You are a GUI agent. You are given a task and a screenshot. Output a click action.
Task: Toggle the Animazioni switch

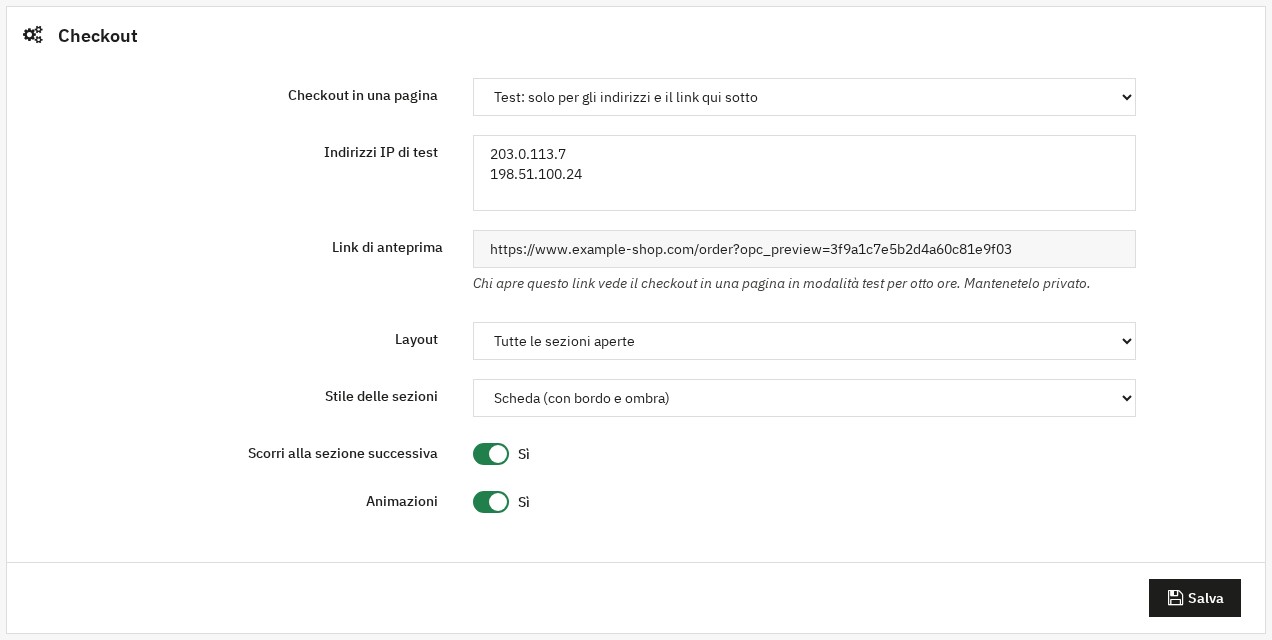tap(491, 502)
